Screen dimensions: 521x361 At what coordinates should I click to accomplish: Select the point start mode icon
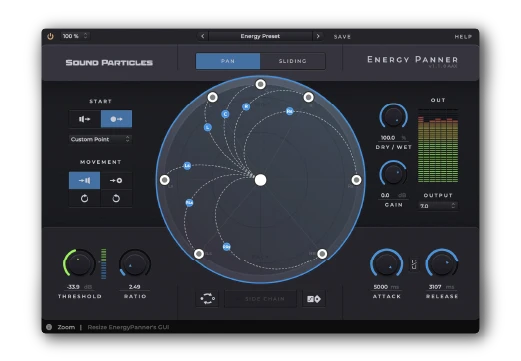116,119
